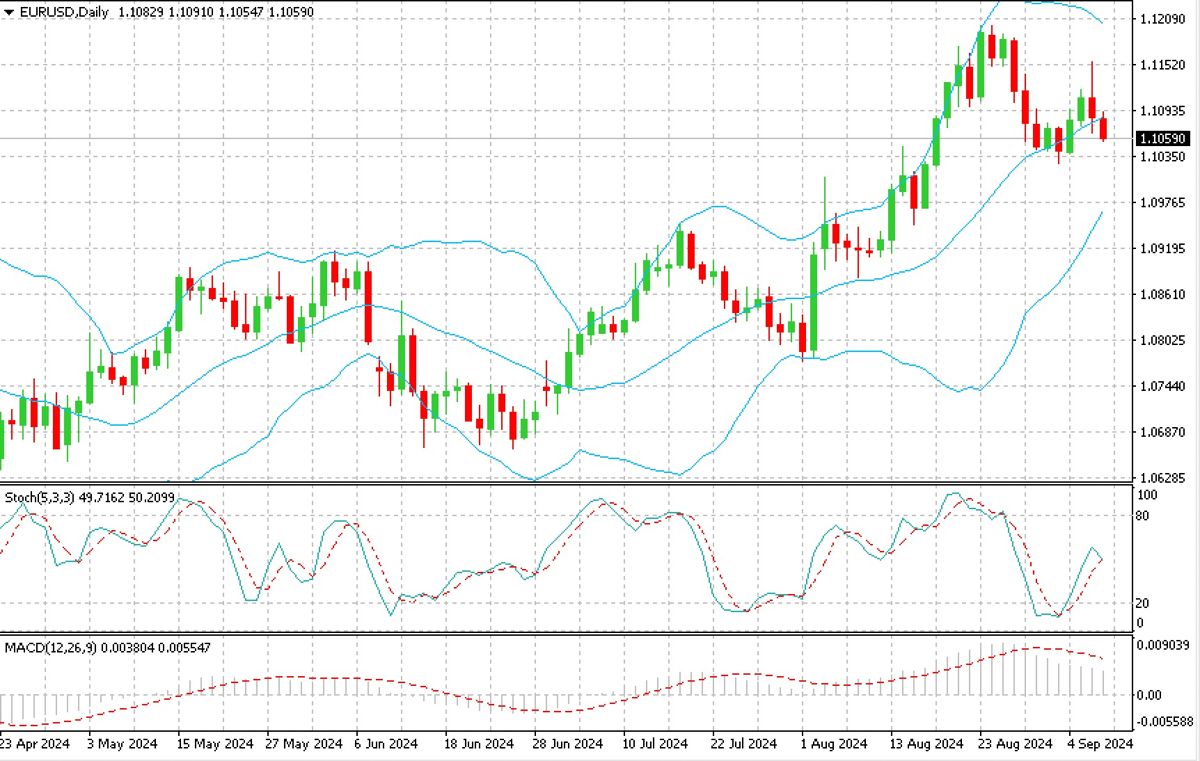Click the 23 Aug 2024 date label

click(x=1014, y=745)
